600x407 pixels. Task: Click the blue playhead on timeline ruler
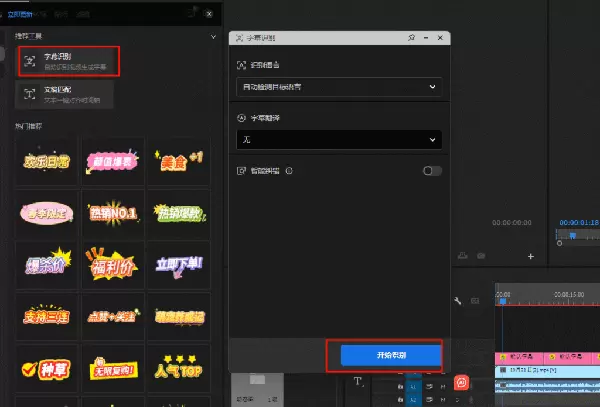click(x=504, y=303)
